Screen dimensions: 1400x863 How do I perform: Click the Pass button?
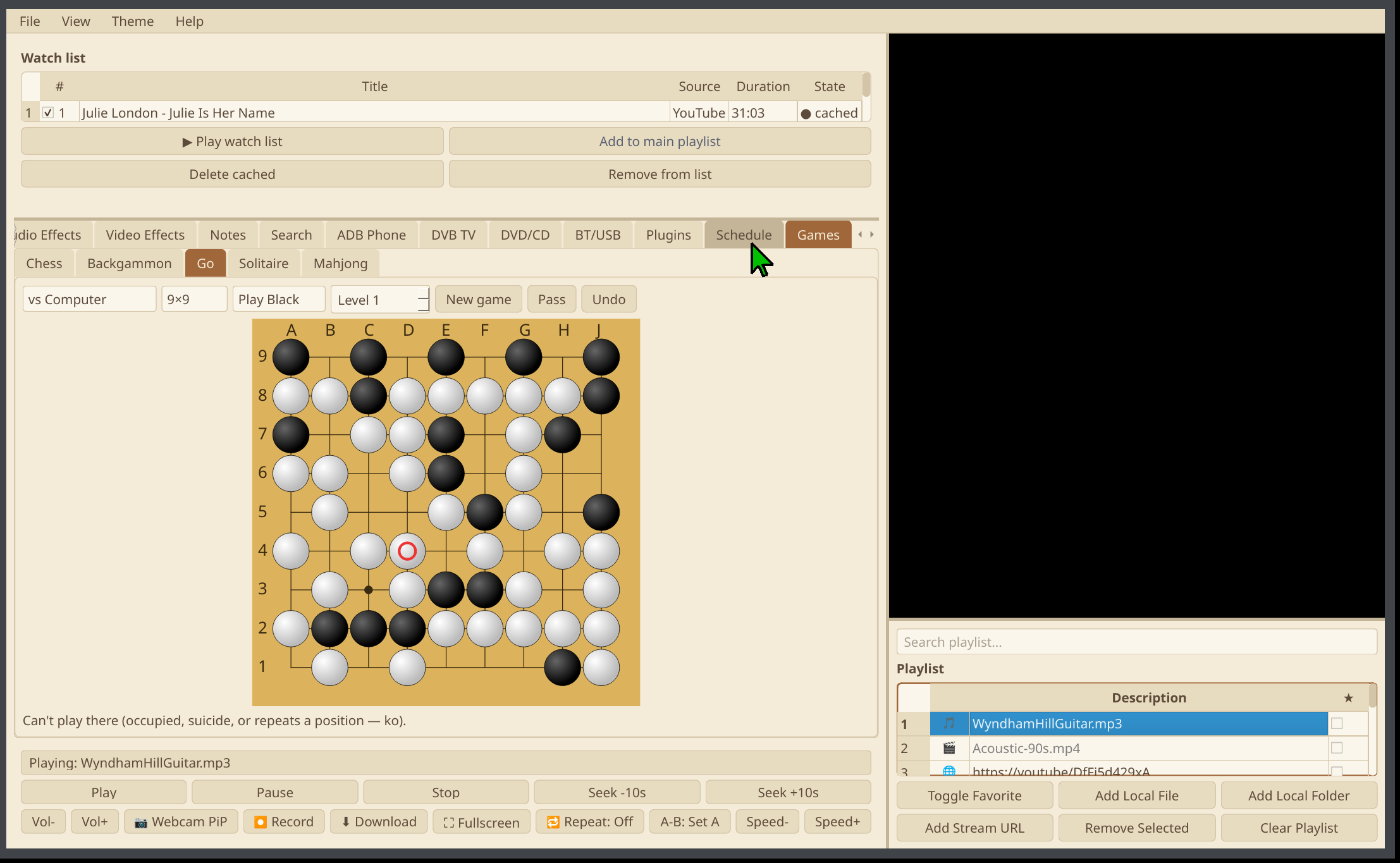(551, 299)
